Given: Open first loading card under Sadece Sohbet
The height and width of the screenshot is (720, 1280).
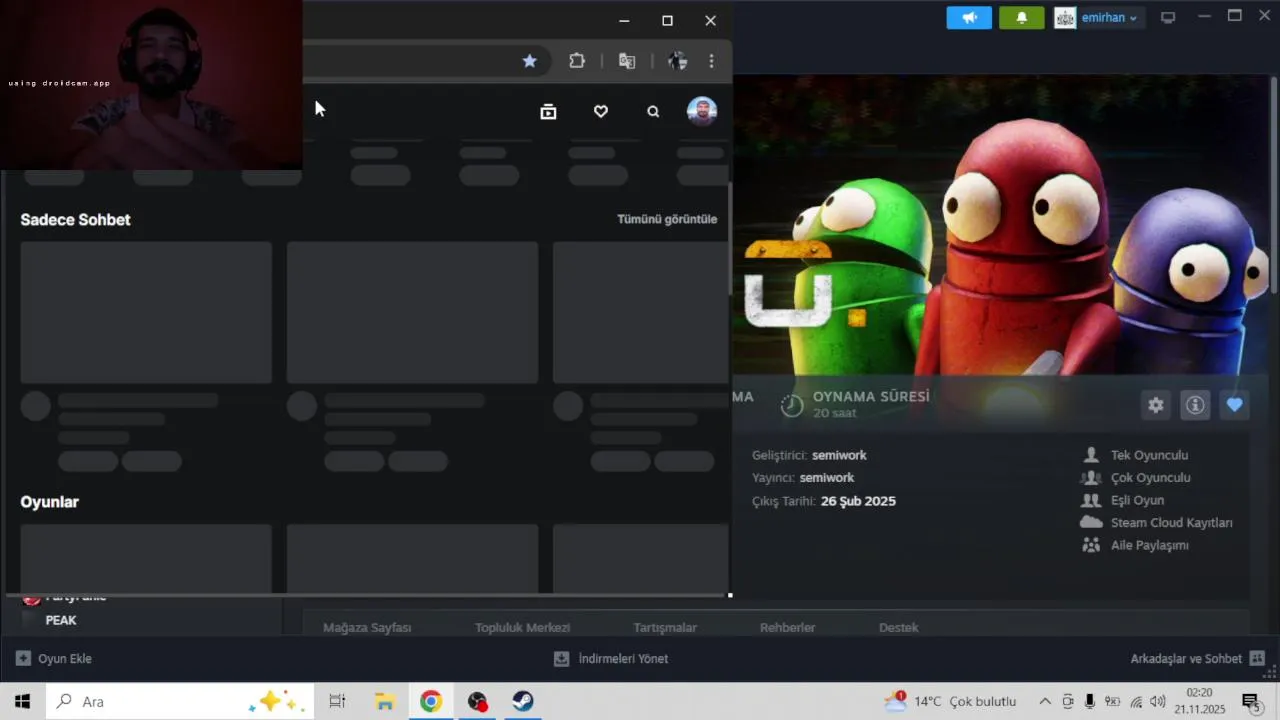Looking at the screenshot, I should (x=146, y=312).
